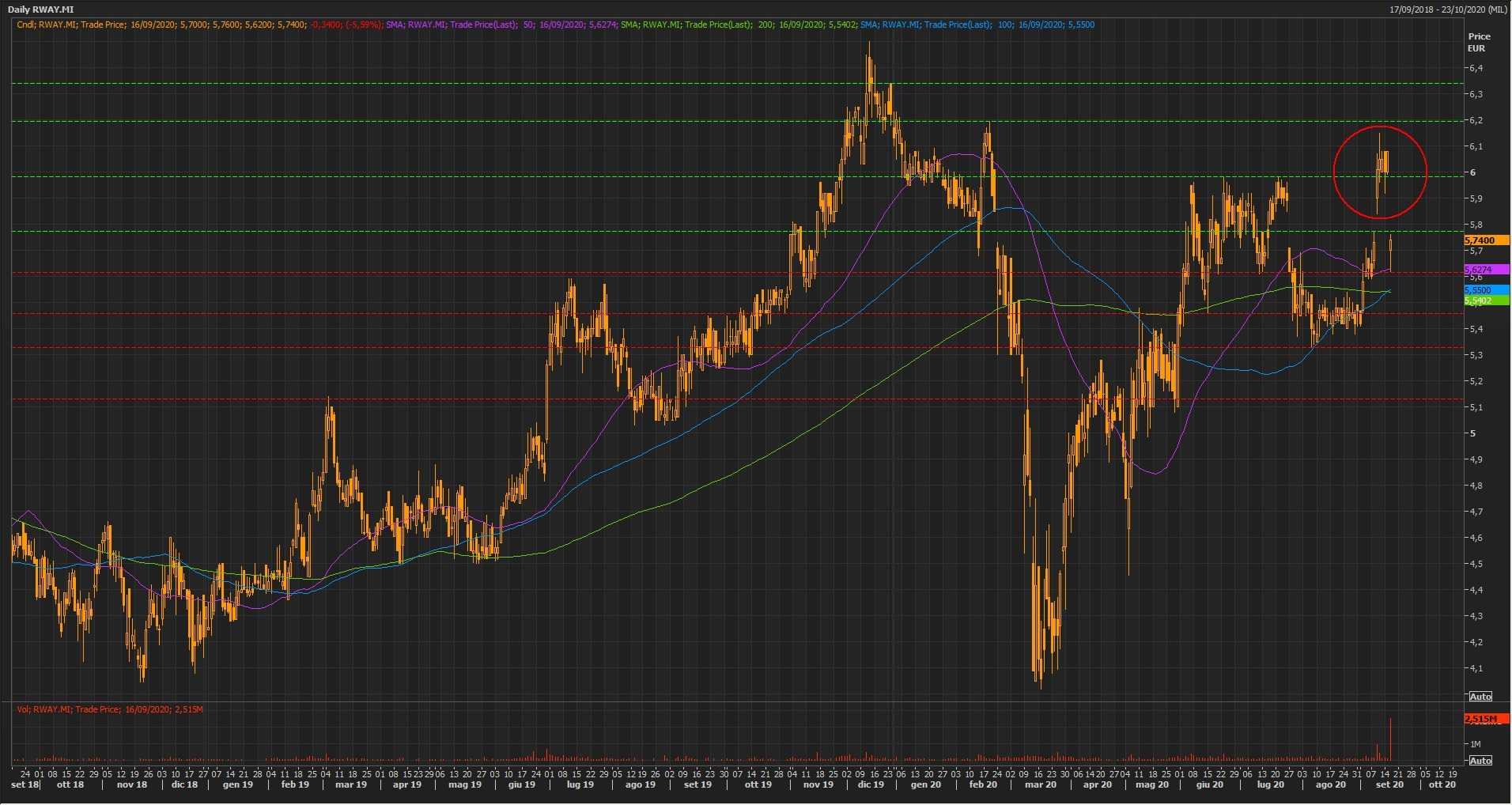Select the 'Cndl; RWAY.MI; Trade Price' candle legend
The width and height of the screenshot is (1512, 805).
(x=70, y=25)
